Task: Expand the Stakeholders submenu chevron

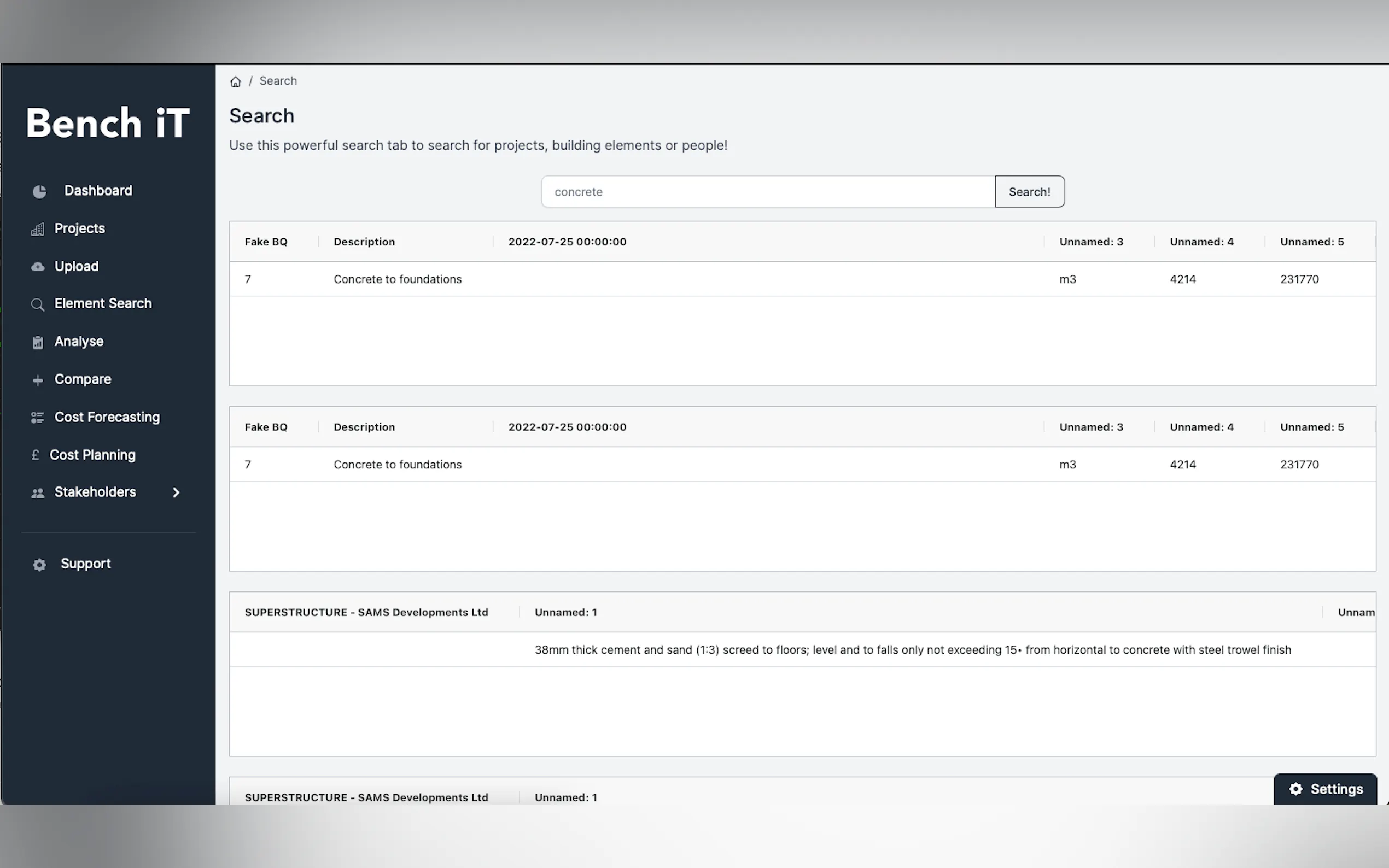Action: pyautogui.click(x=176, y=492)
